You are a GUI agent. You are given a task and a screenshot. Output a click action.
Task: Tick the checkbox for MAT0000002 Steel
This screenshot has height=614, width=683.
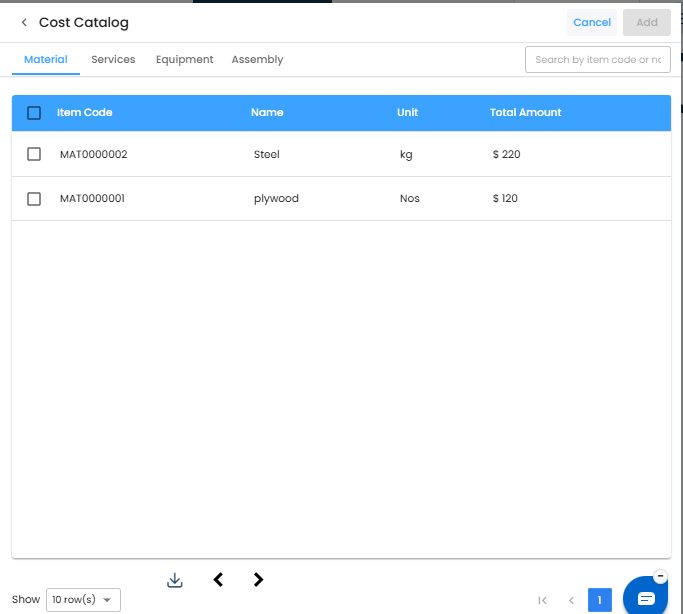(x=34, y=154)
